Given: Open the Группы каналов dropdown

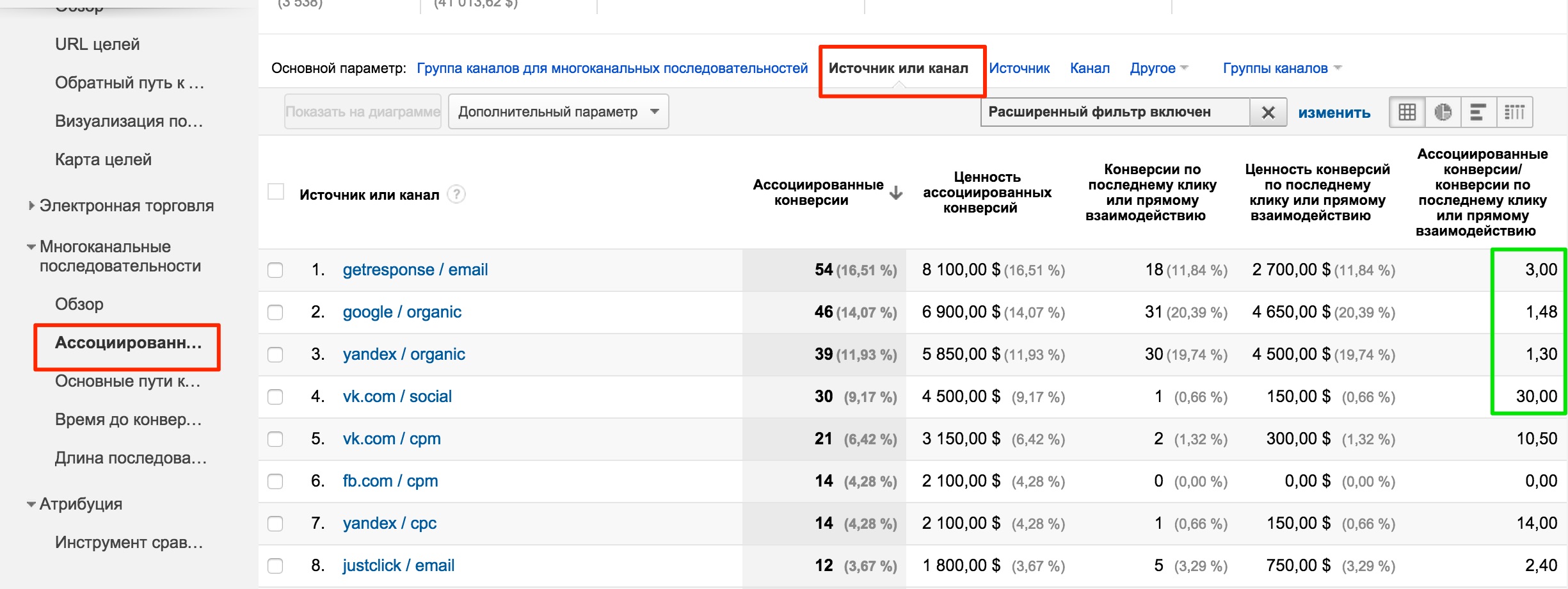Looking at the screenshot, I should point(1282,69).
